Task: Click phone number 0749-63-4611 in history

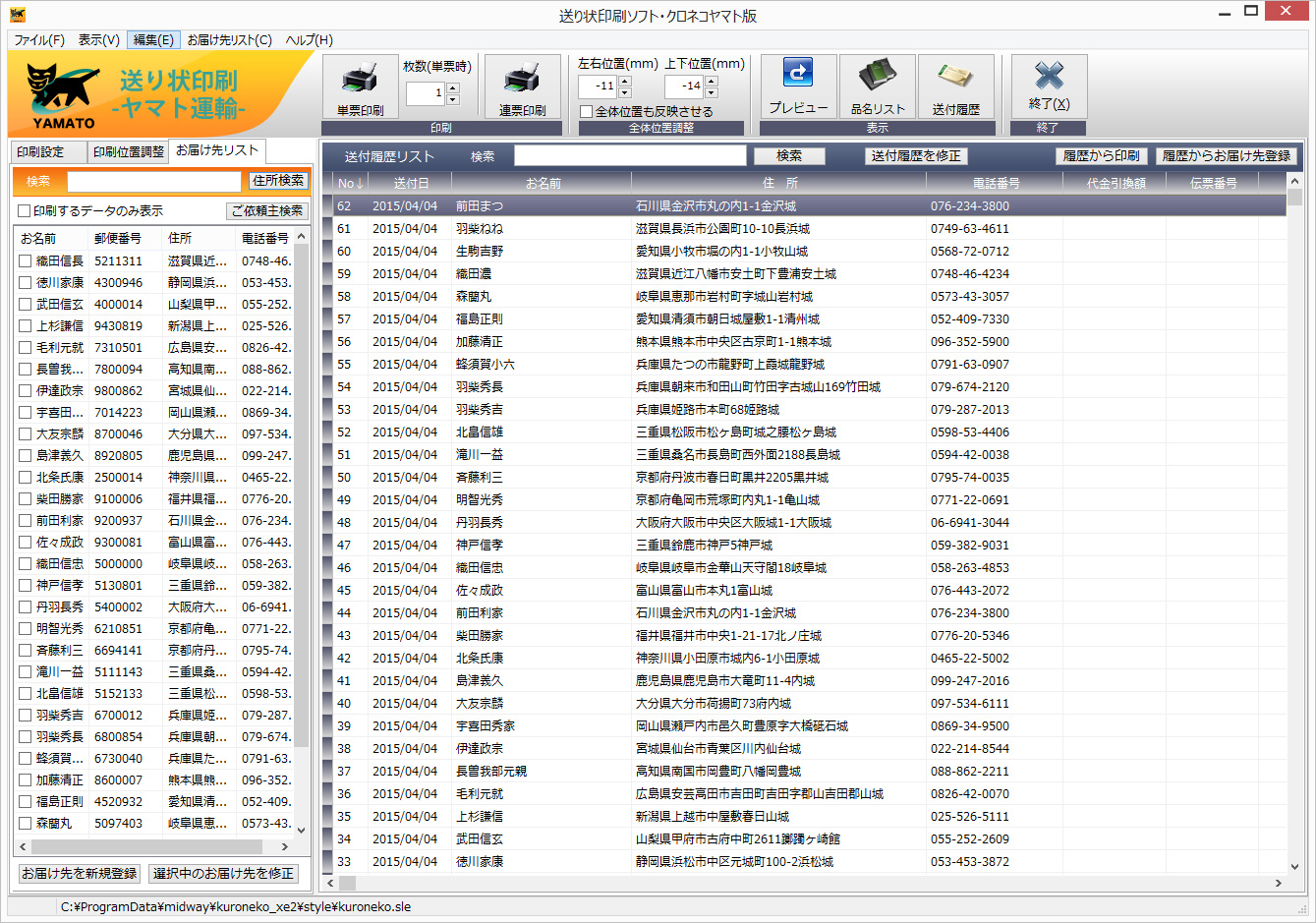Action: point(970,229)
